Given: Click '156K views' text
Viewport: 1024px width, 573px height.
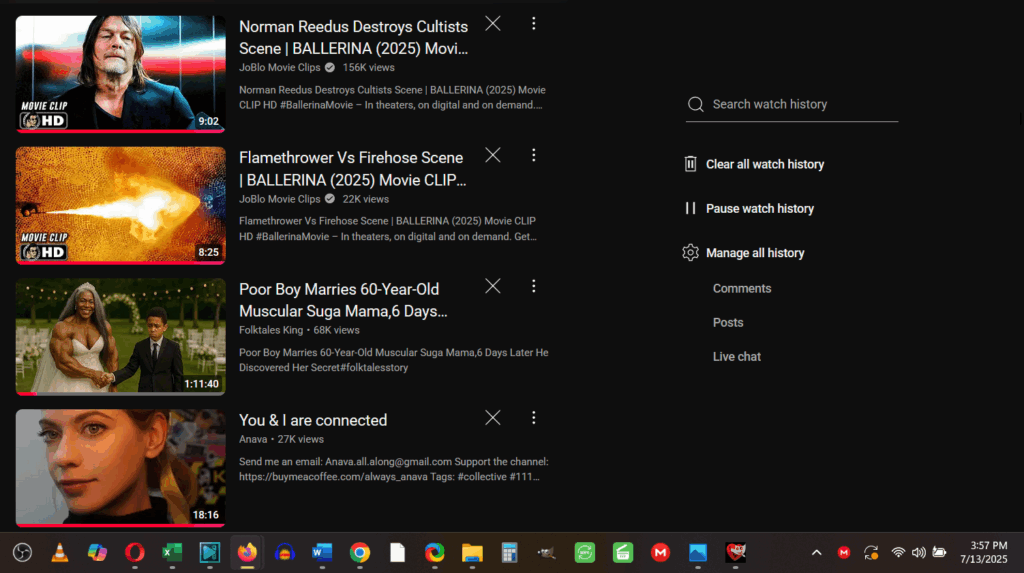Looking at the screenshot, I should point(368,68).
